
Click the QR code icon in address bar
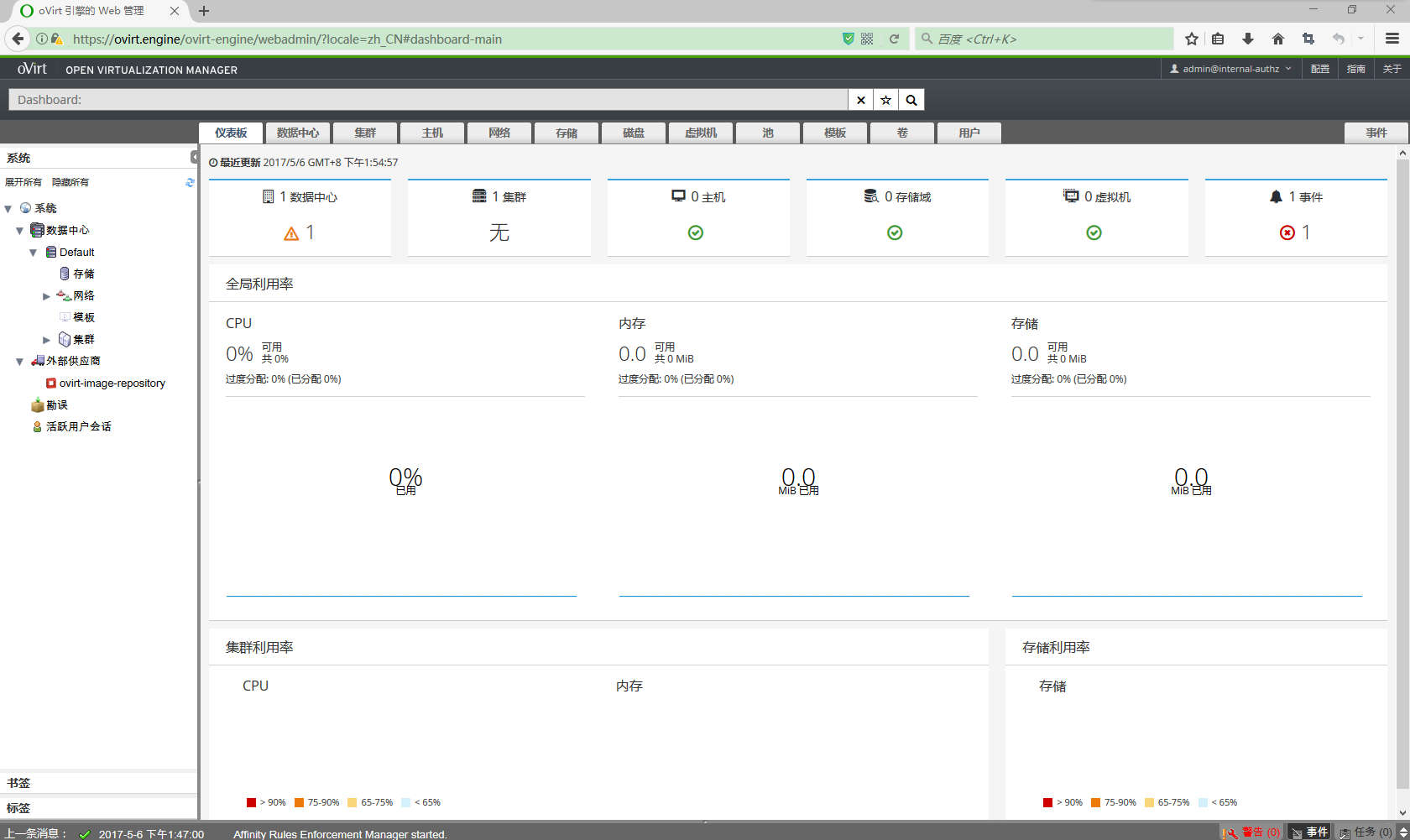click(x=867, y=39)
